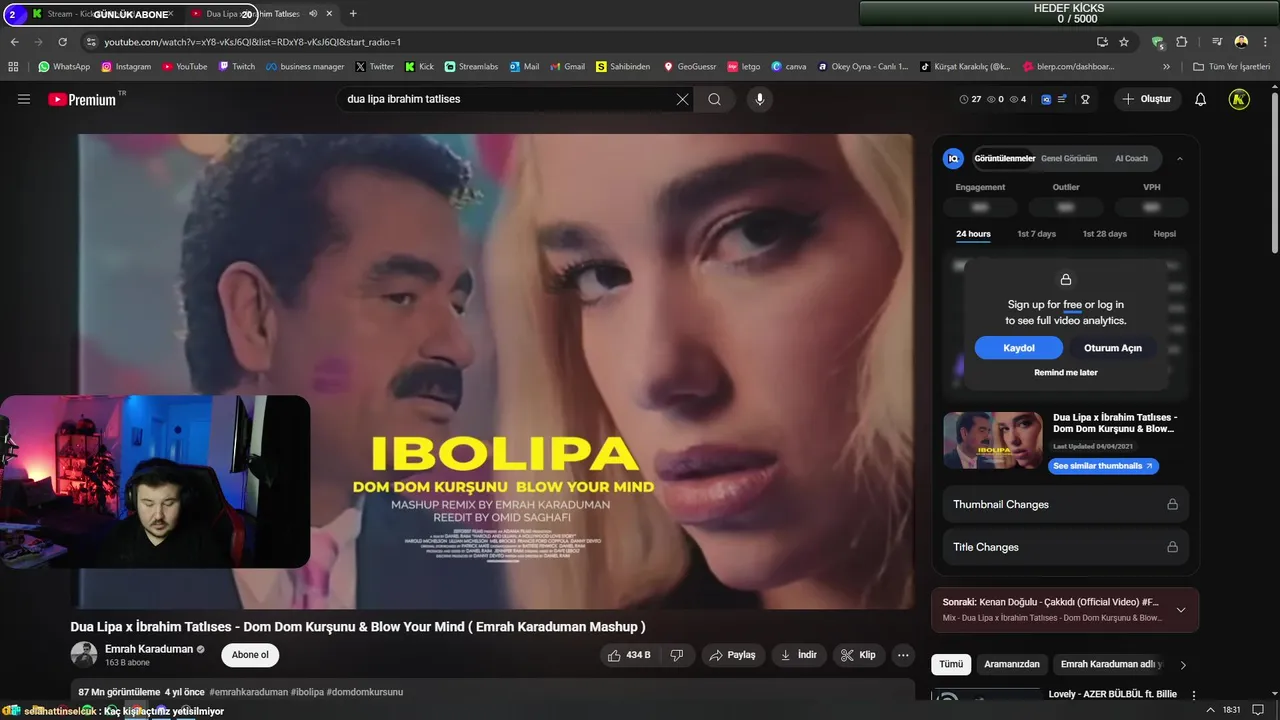Viewport: 1280px width, 720px height.
Task: Click the Klip clip button
Action: (x=858, y=655)
